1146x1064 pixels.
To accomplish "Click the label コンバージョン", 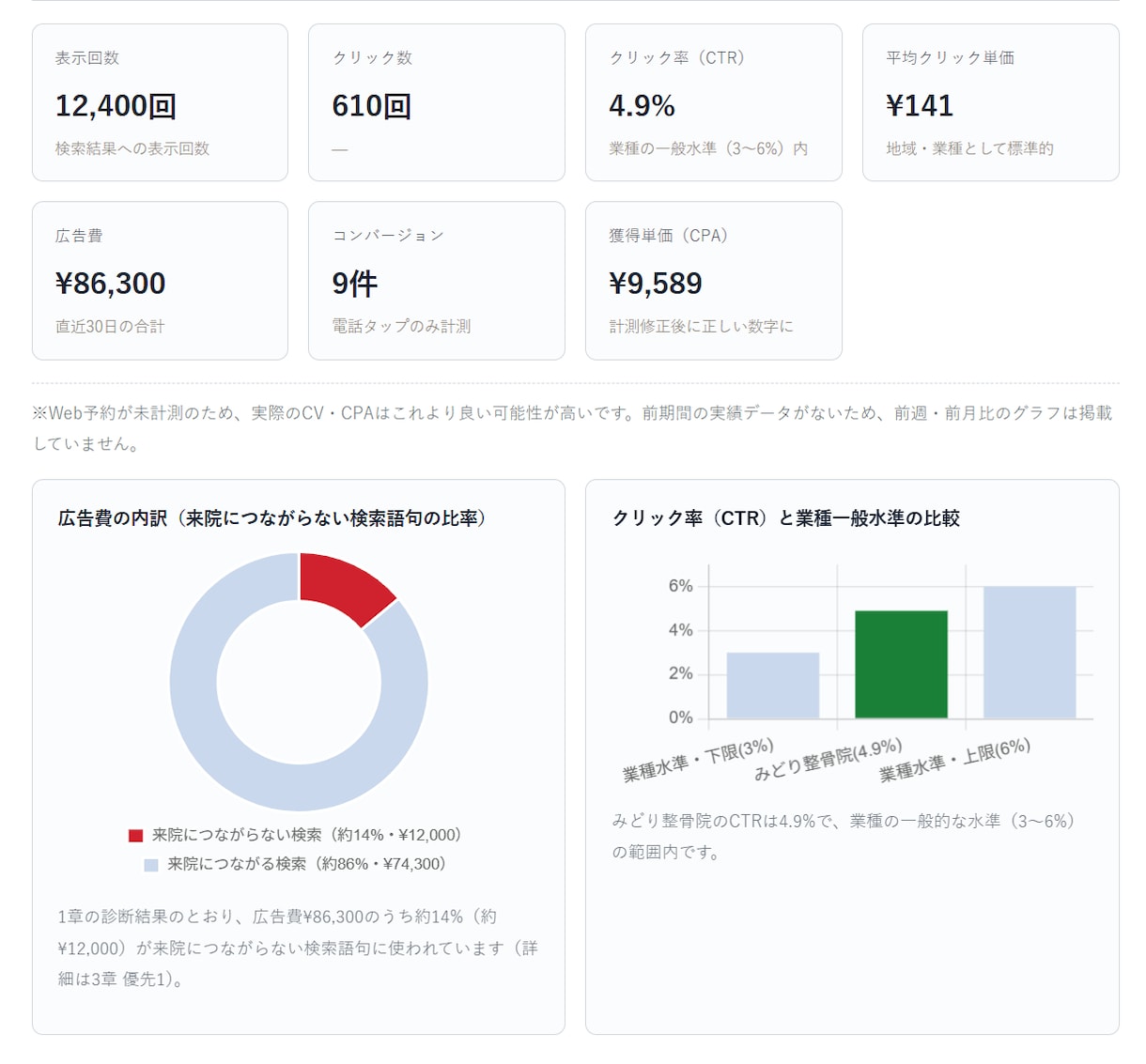I will [x=388, y=236].
